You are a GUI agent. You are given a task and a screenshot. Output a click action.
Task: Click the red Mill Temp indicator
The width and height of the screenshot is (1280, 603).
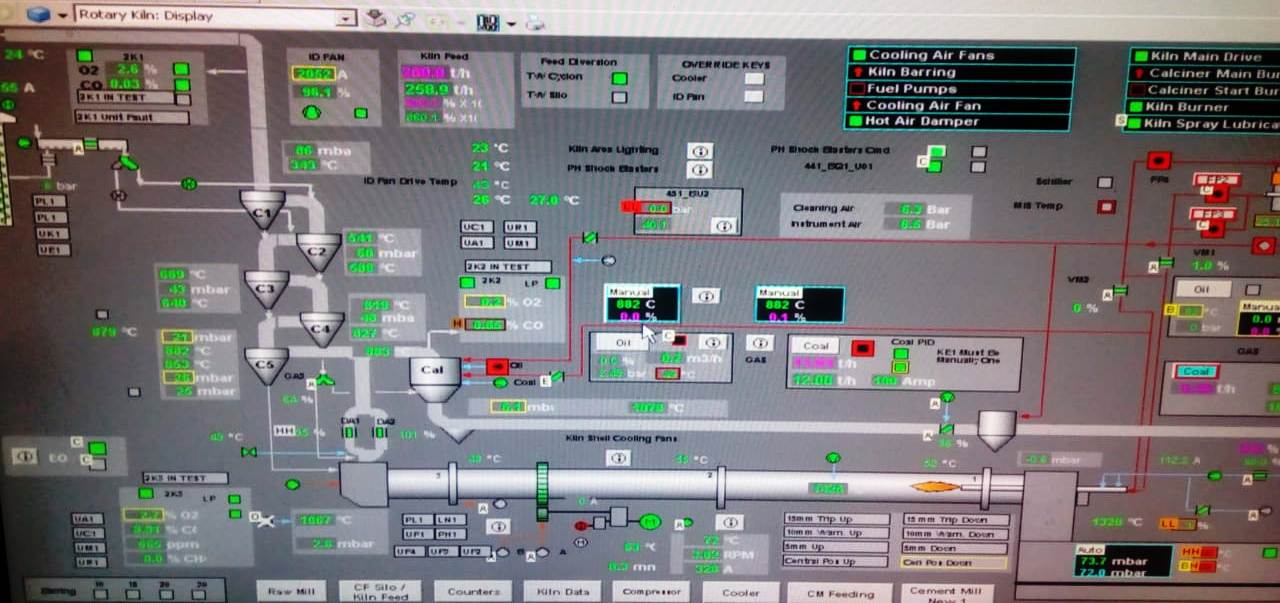tap(1106, 207)
